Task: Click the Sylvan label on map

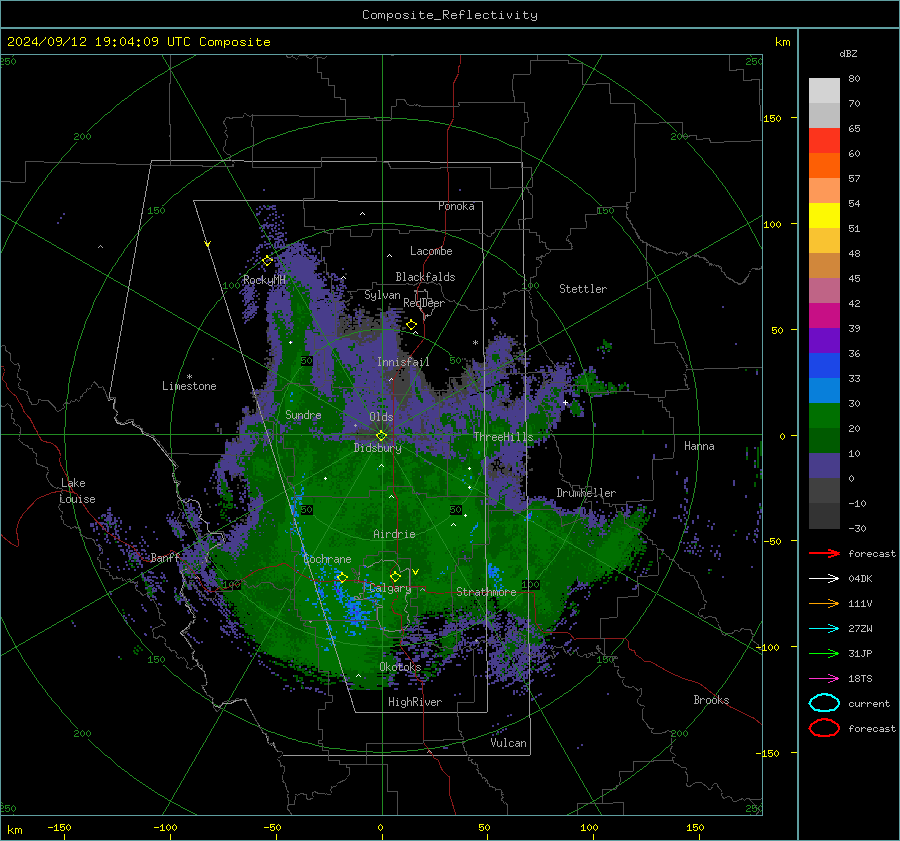Action: (382, 295)
